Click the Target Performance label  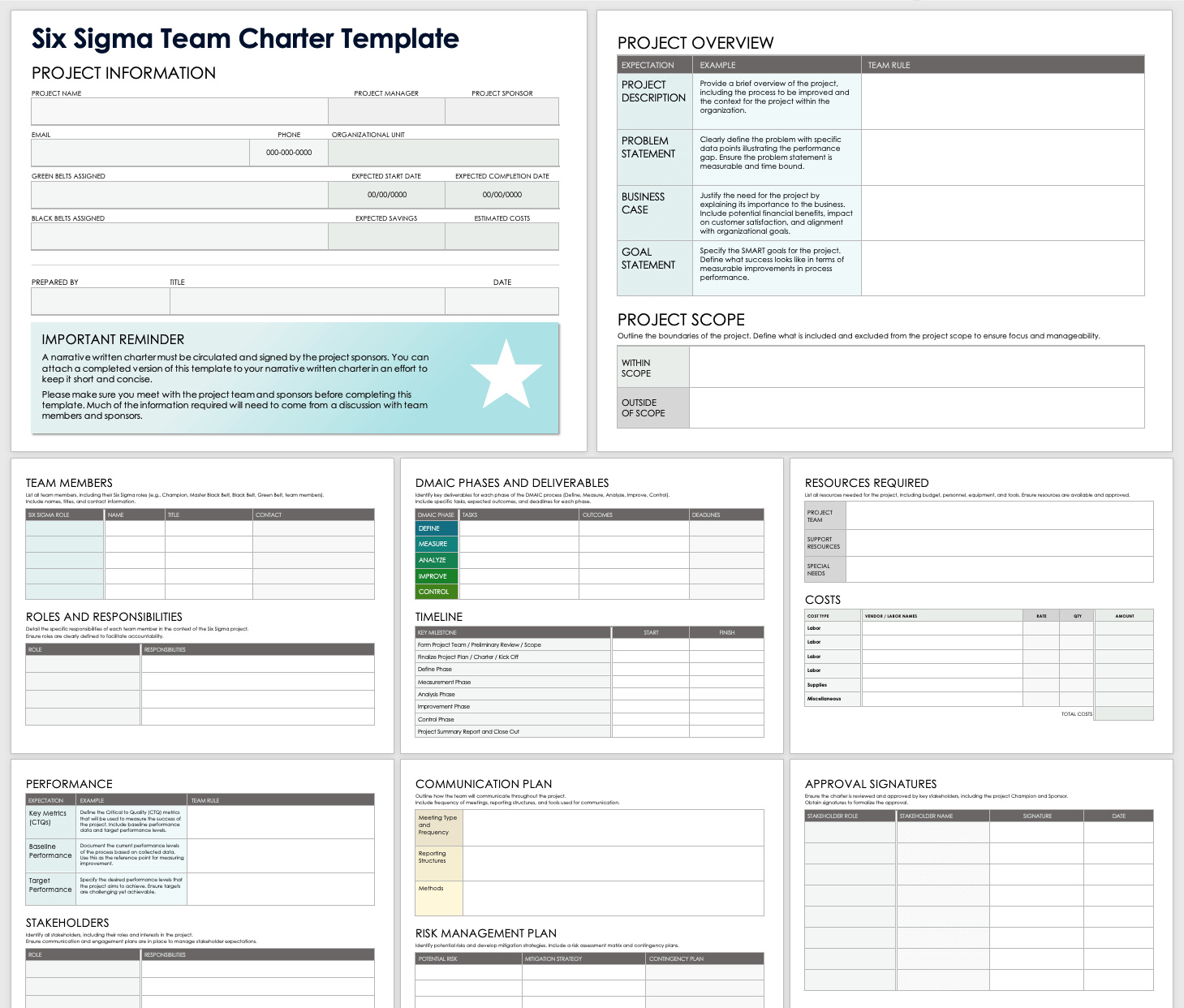coord(50,885)
